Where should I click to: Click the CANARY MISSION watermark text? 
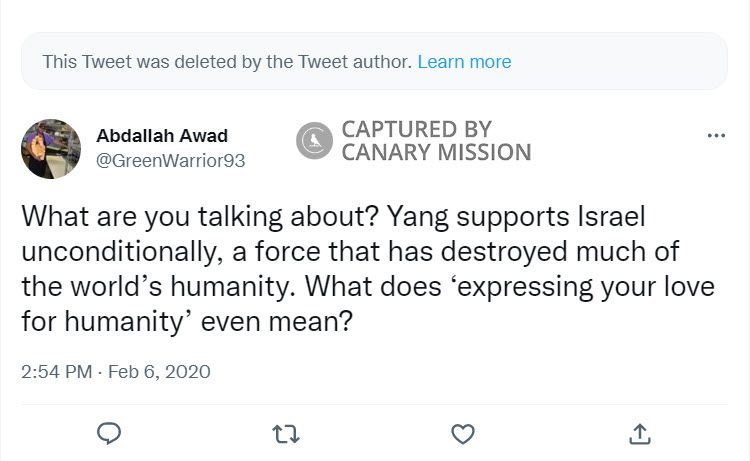[436, 153]
